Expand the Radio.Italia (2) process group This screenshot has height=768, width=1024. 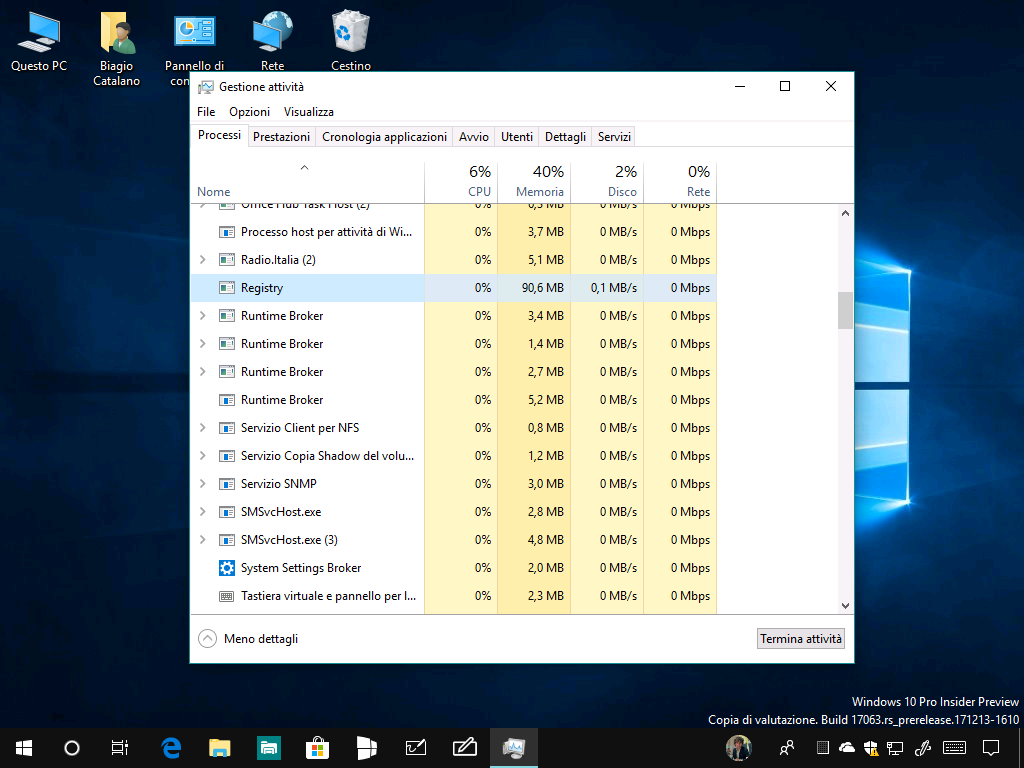[202, 260]
